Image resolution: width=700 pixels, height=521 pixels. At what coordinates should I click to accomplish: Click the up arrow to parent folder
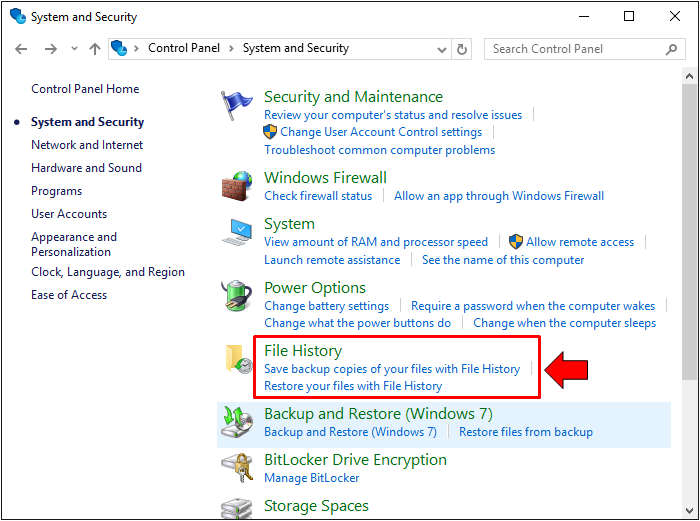tap(95, 49)
